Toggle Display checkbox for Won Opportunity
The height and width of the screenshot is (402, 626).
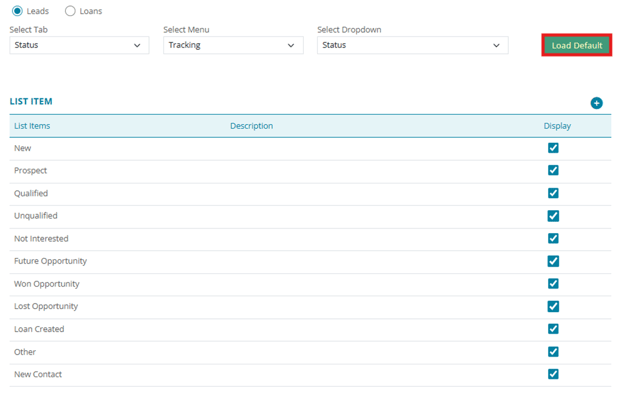[x=553, y=283]
